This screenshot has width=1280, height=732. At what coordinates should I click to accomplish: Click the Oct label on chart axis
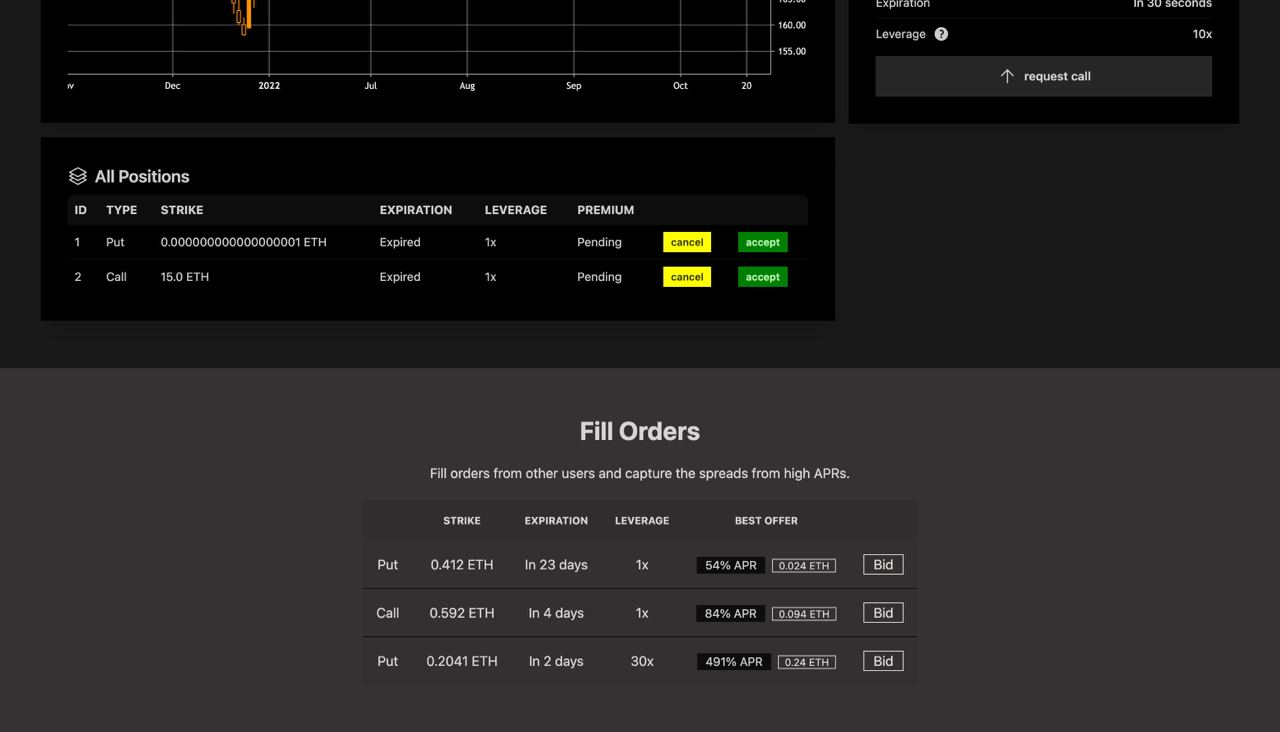pos(680,86)
